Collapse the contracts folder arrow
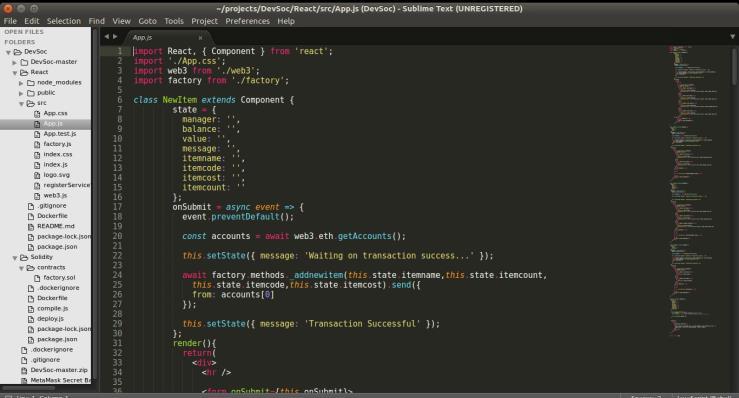Viewport: 739px width, 398px height. tap(21, 268)
